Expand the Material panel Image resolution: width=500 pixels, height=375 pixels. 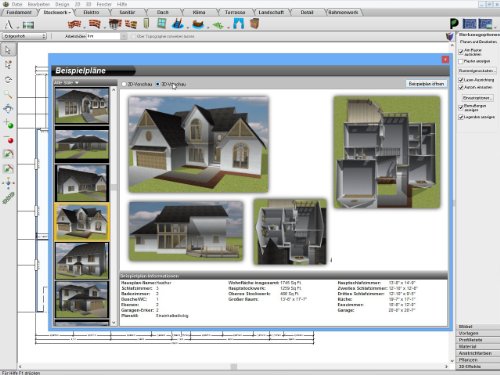point(477,347)
